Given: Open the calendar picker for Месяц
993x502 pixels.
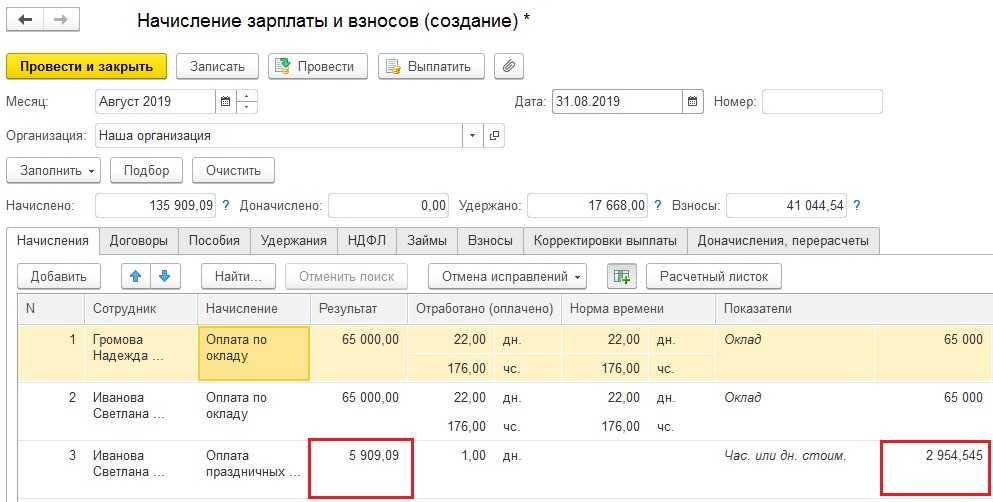Looking at the screenshot, I should tap(225, 101).
